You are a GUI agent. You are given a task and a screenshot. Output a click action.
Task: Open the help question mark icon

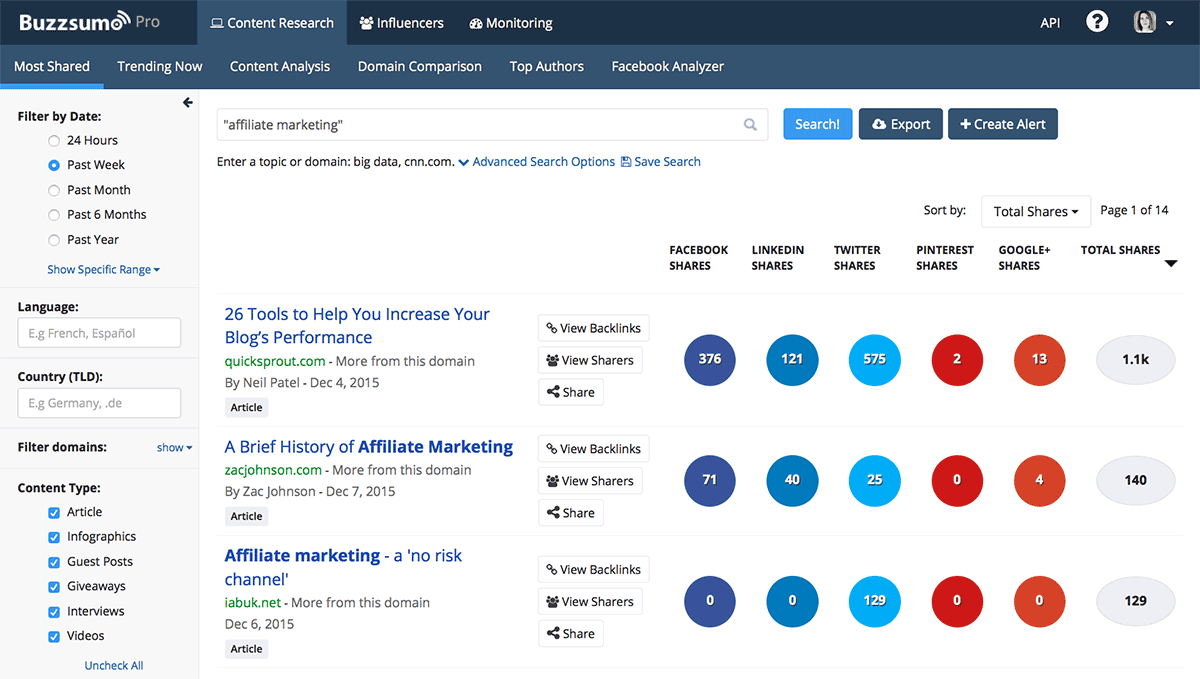[1097, 22]
